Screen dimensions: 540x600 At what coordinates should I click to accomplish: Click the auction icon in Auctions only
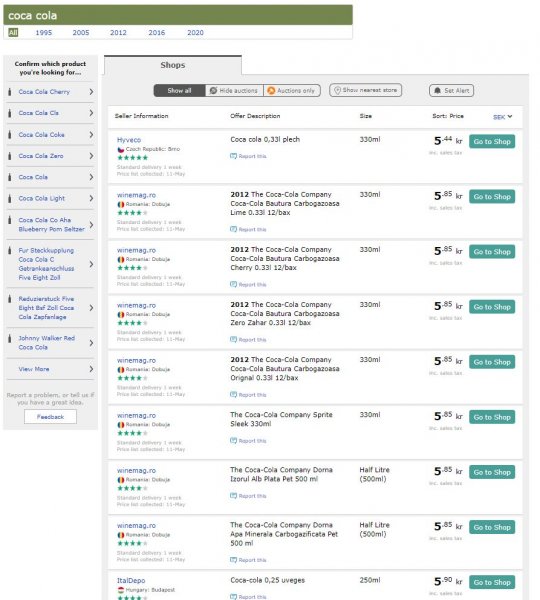(271, 91)
